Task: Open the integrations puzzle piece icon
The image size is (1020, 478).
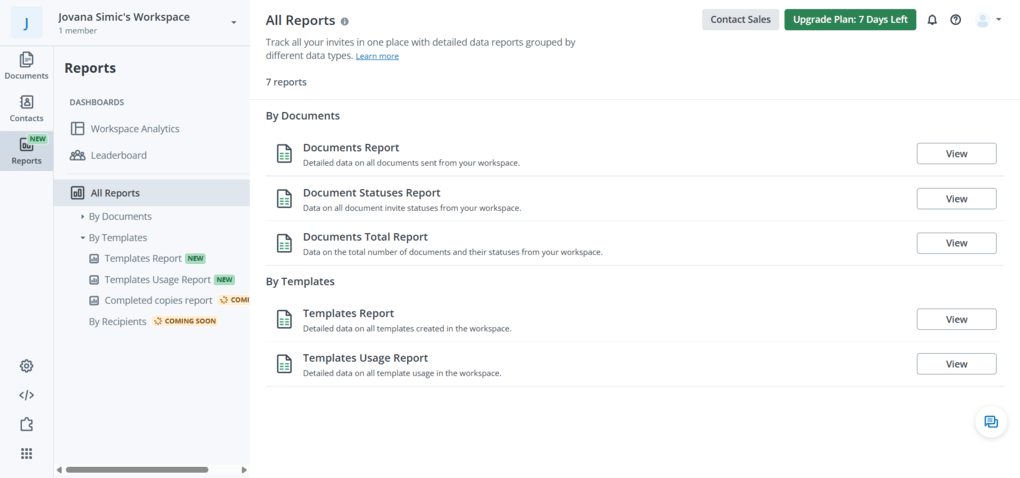Action: point(26,425)
